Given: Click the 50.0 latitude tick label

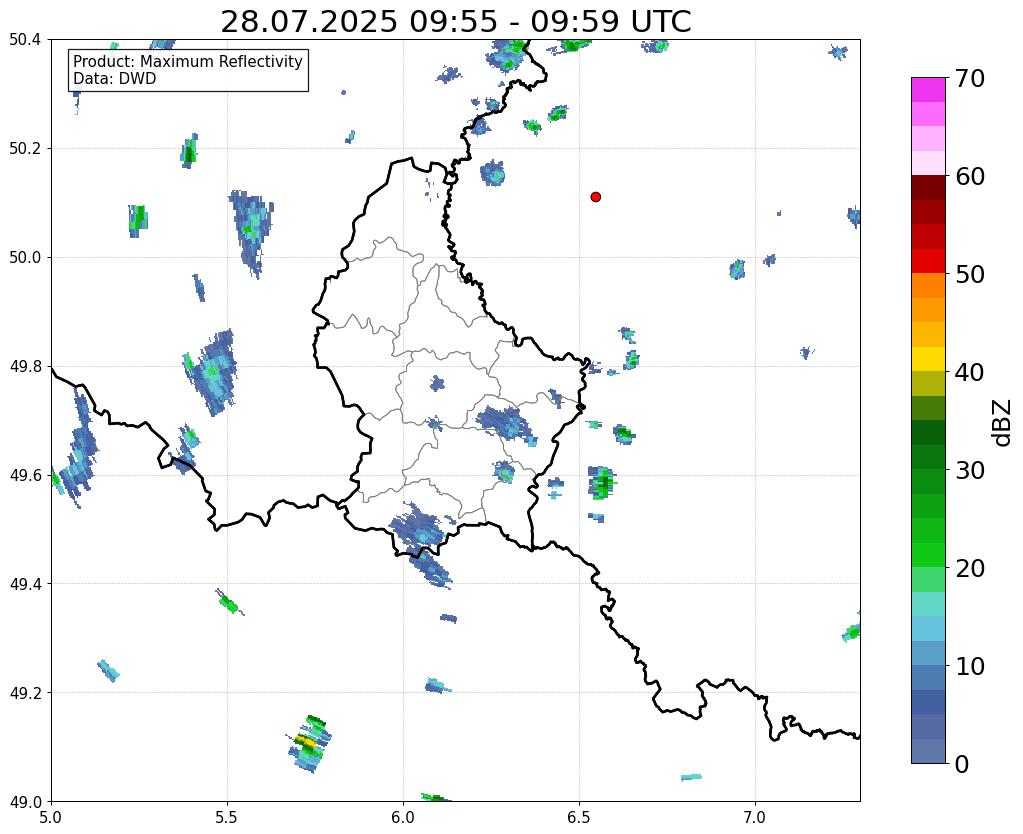Looking at the screenshot, I should (25, 257).
